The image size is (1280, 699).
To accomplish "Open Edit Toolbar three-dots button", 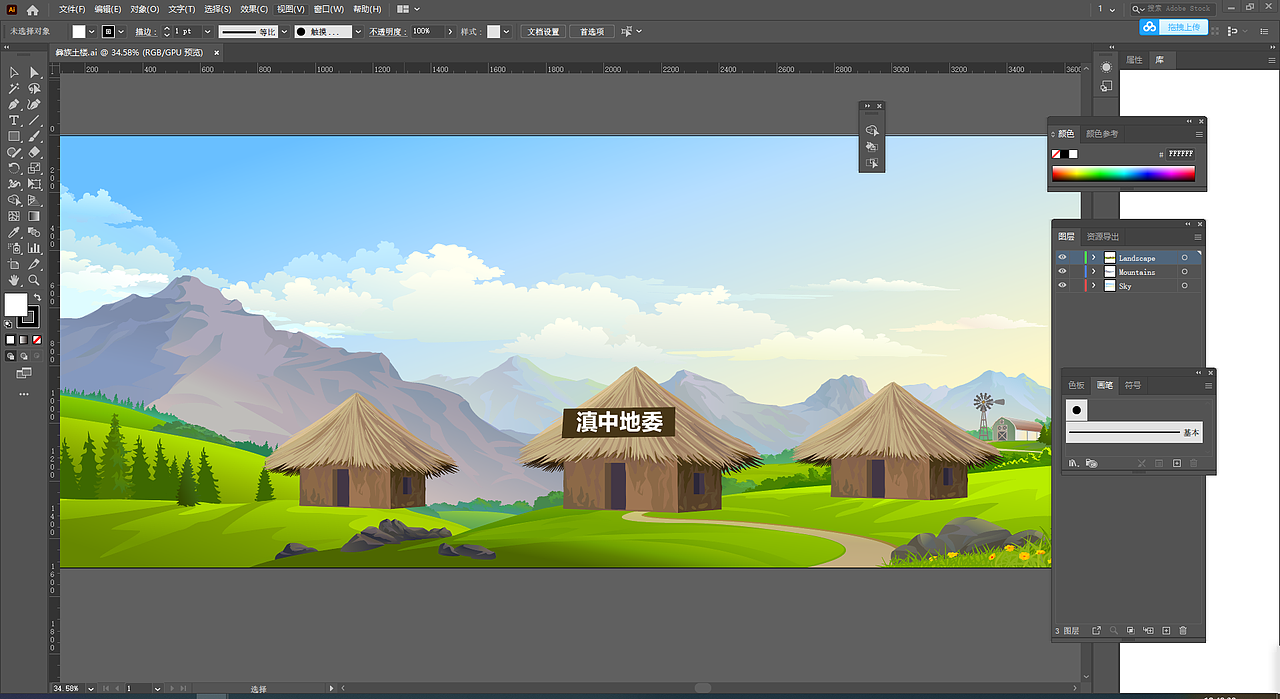I will tap(24, 394).
